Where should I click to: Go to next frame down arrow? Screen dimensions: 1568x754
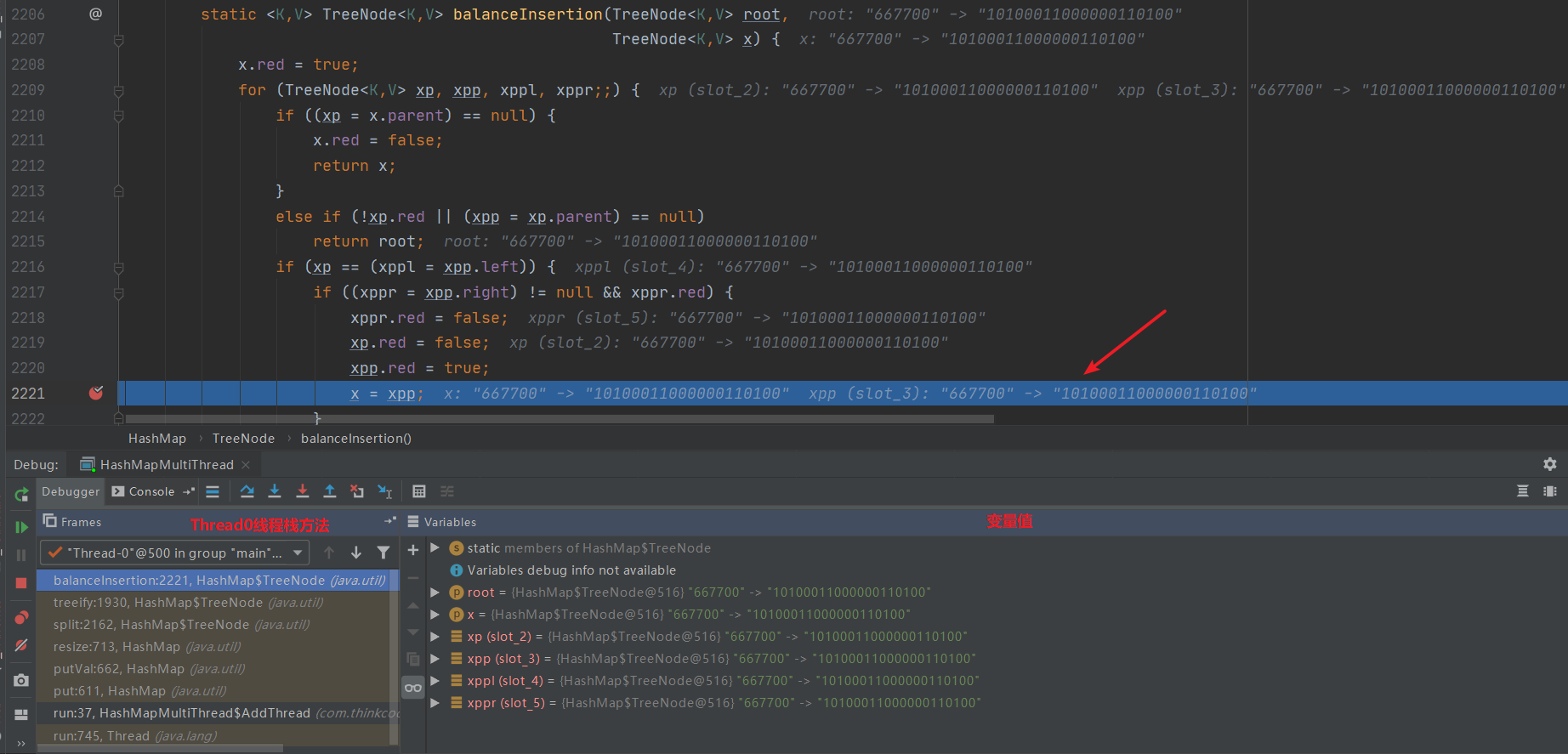tap(356, 553)
